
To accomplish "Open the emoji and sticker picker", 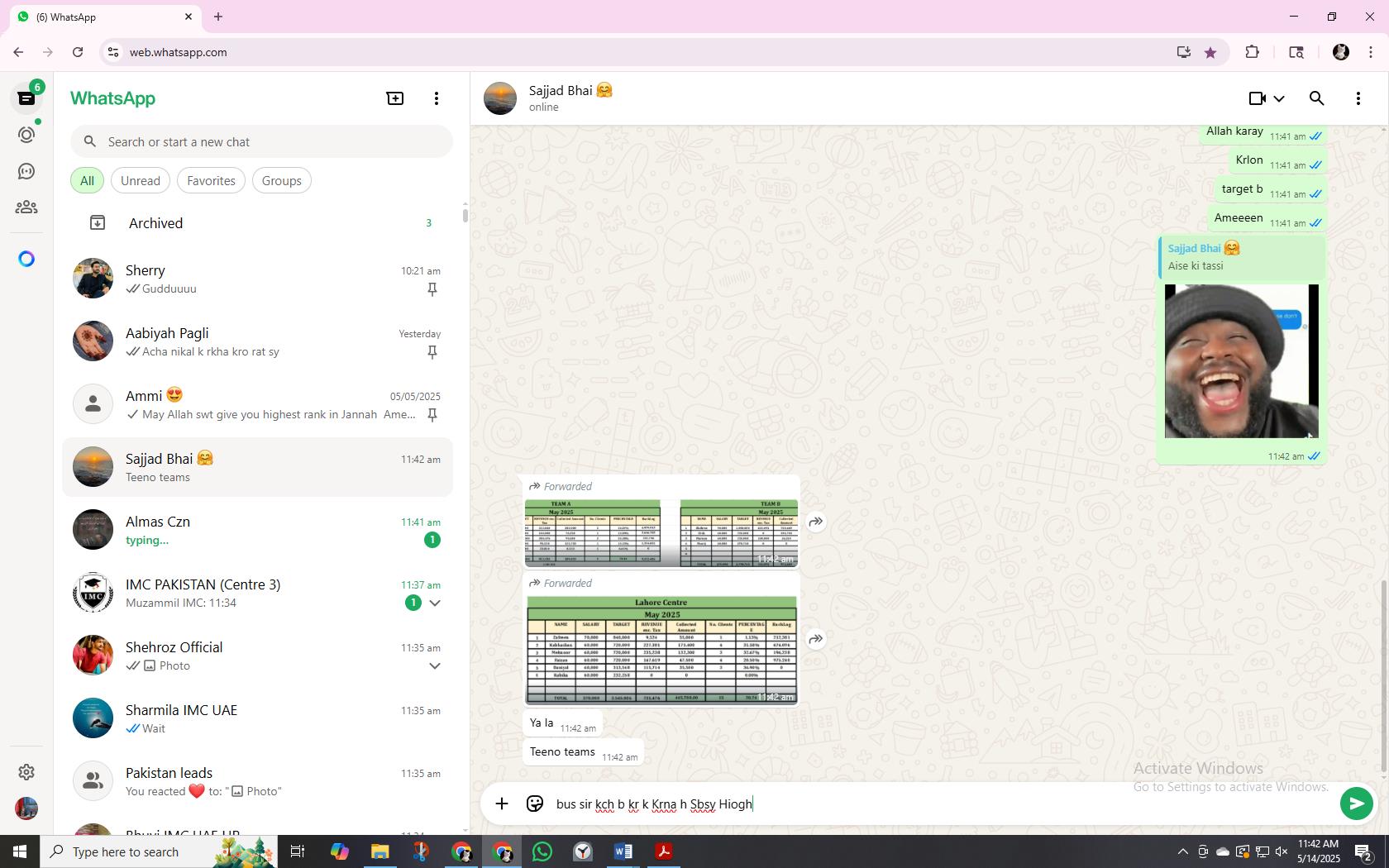I will [535, 804].
